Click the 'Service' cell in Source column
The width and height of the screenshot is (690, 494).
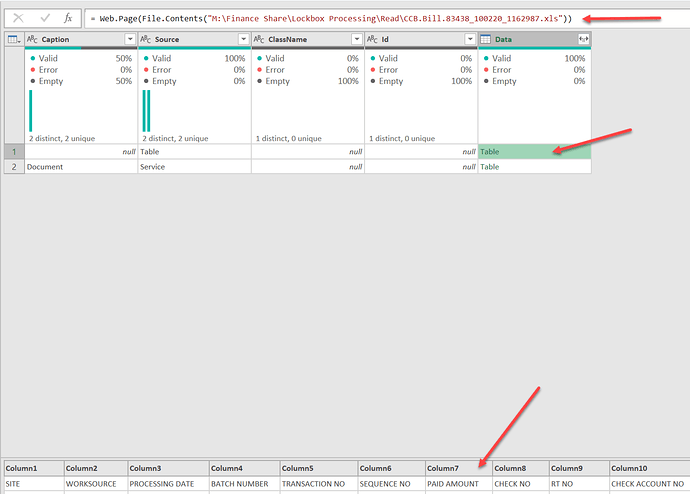pyautogui.click(x=195, y=167)
